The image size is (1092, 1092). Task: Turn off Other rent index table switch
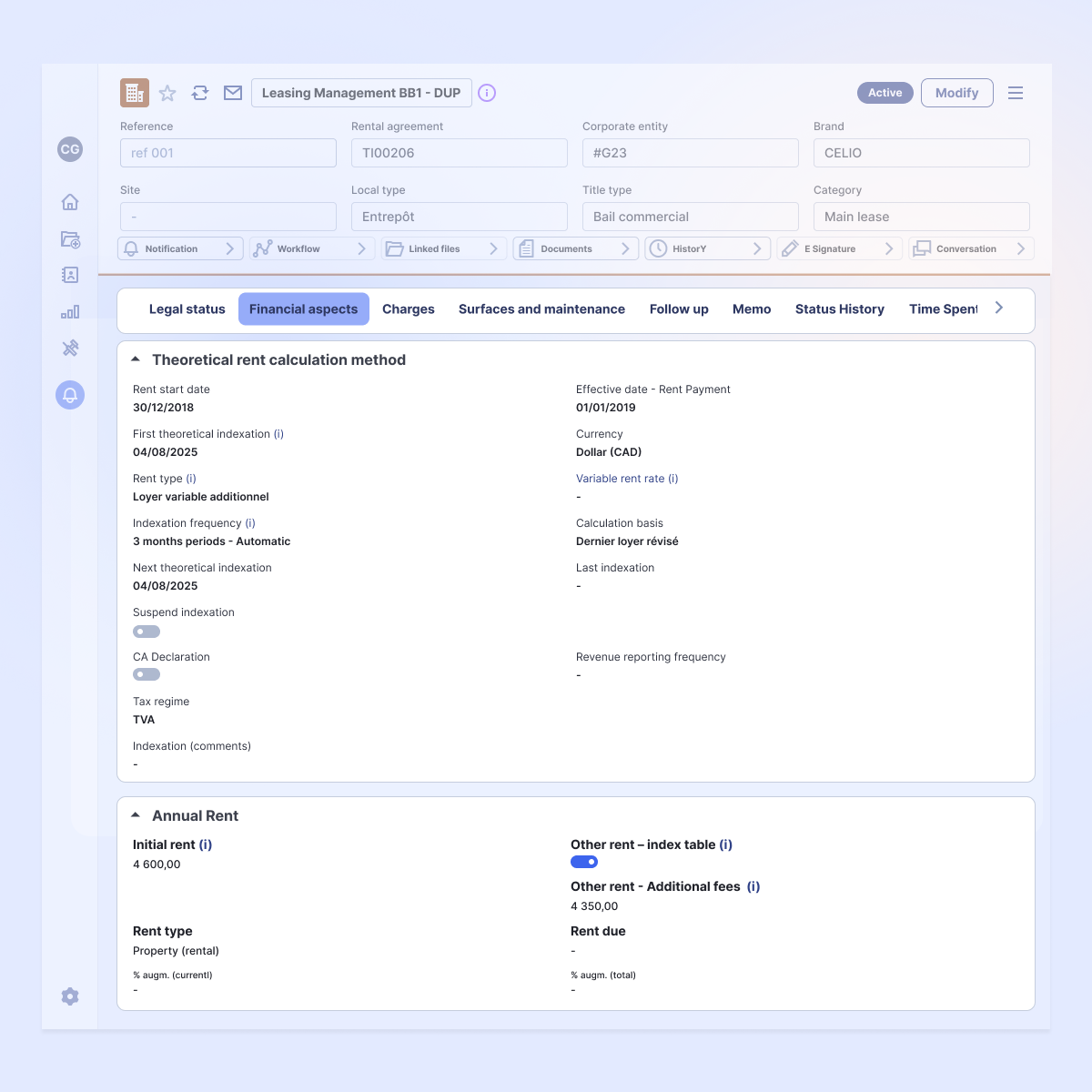[584, 862]
